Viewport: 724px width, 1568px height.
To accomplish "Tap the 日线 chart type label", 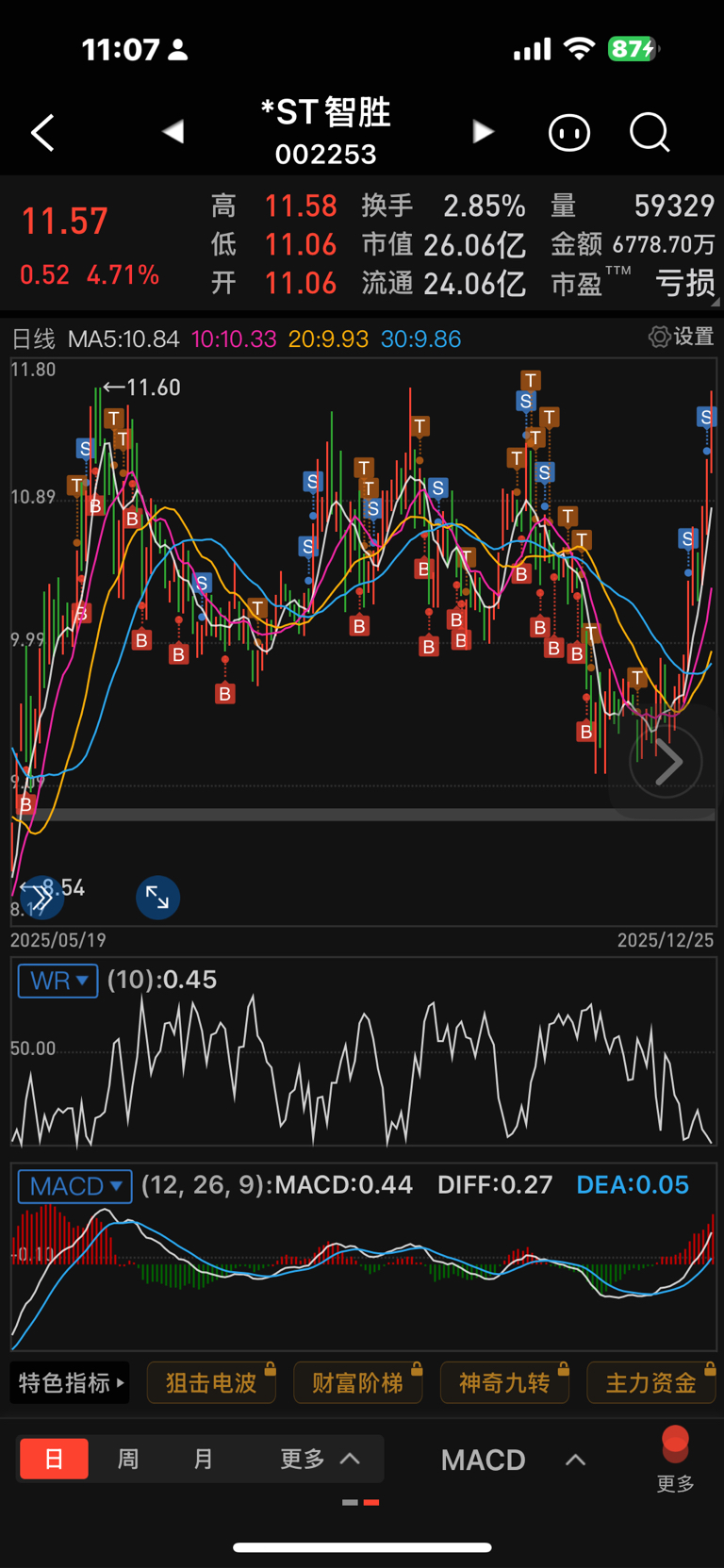I will click(x=33, y=338).
